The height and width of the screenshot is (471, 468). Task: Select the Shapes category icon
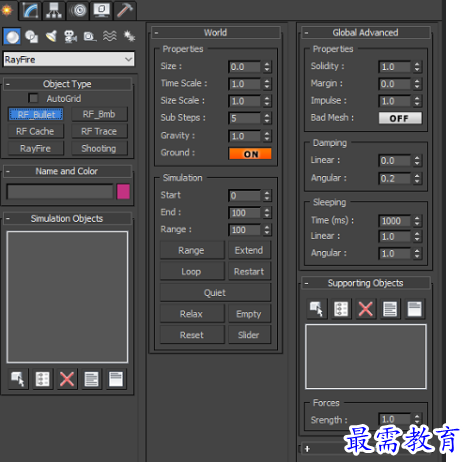click(x=32, y=36)
